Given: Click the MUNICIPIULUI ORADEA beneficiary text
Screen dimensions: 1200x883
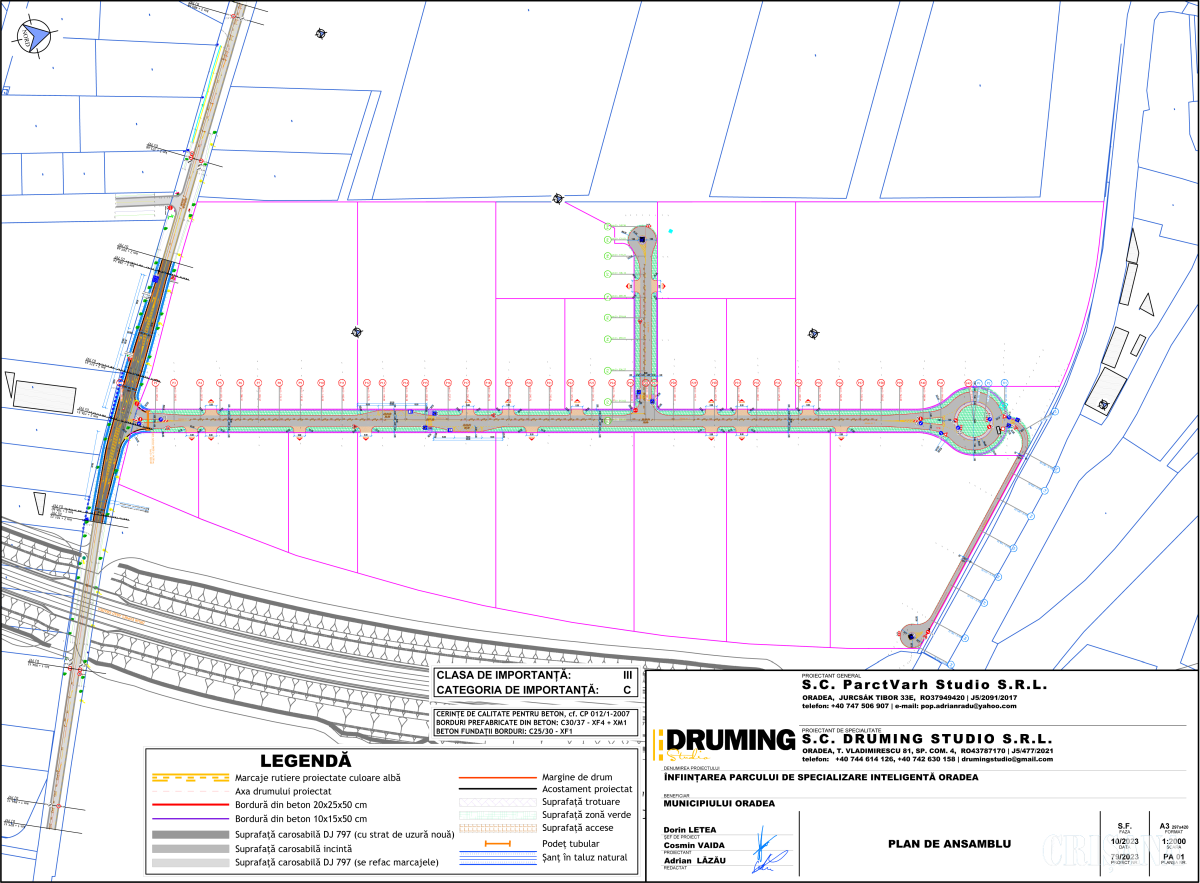Looking at the screenshot, I should click(x=718, y=802).
